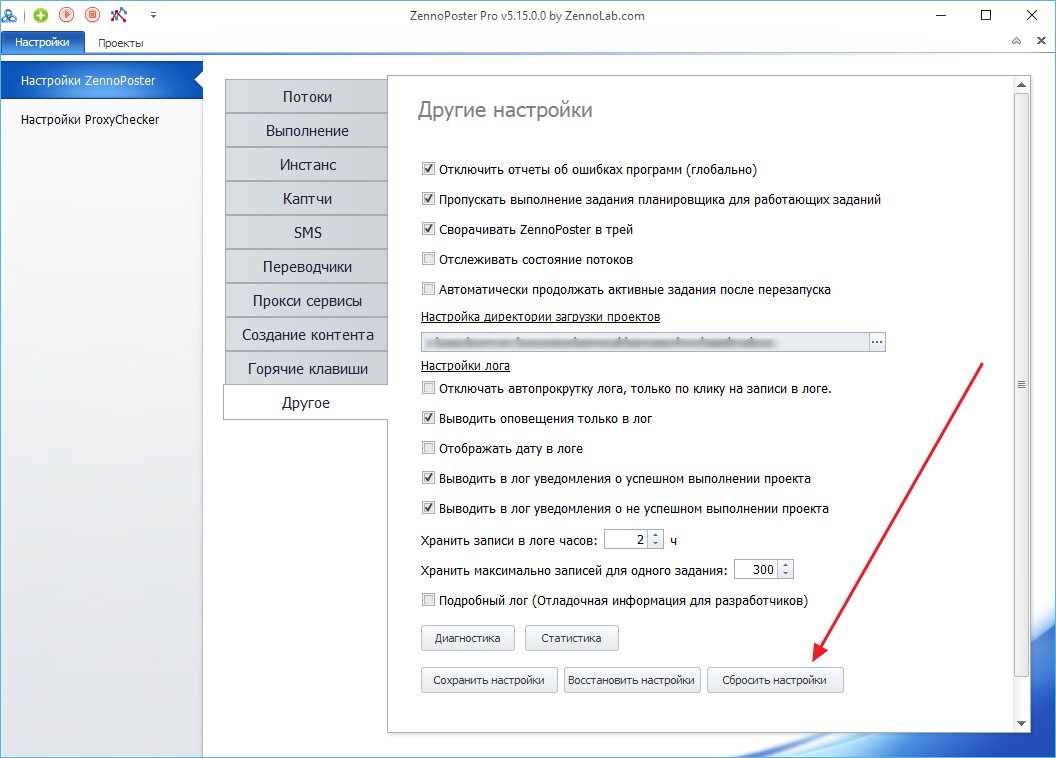Image resolution: width=1056 pixels, height=758 pixels.
Task: Click the Другие настройки title
Action: pos(505,110)
